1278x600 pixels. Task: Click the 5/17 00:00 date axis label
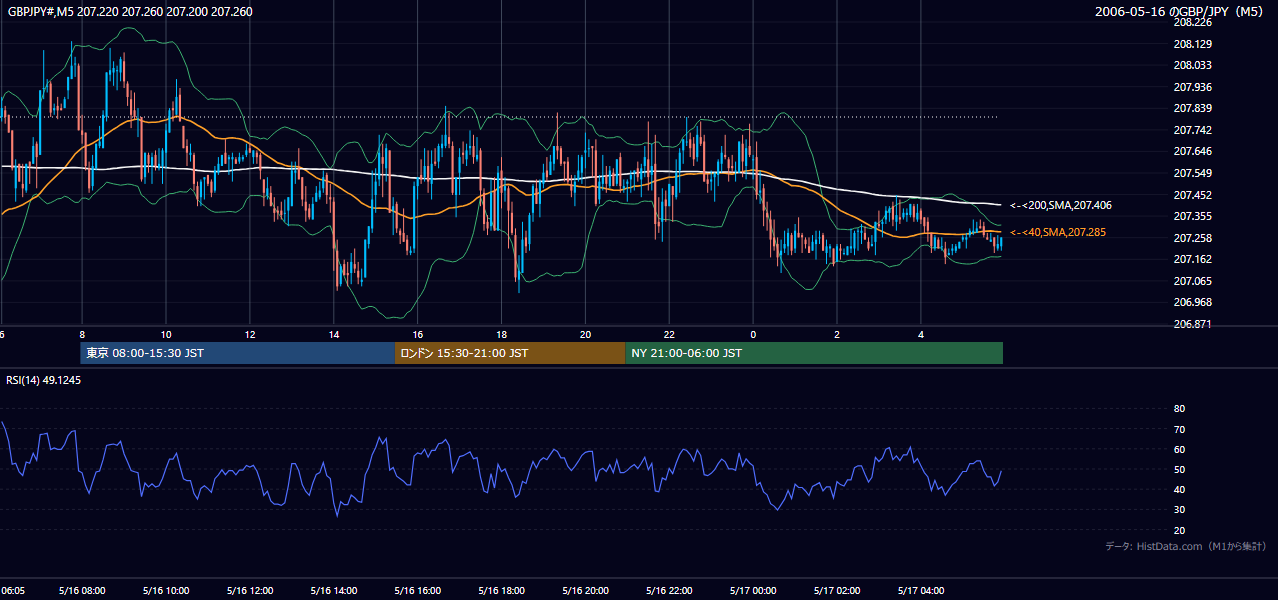coord(754,591)
